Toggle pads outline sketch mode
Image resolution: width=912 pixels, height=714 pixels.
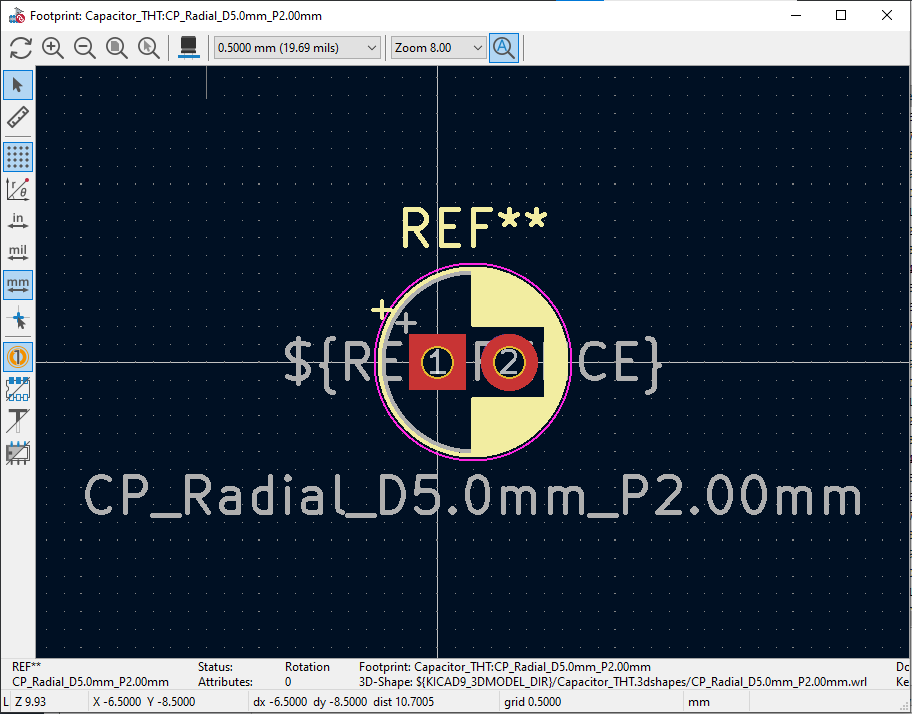(x=18, y=389)
